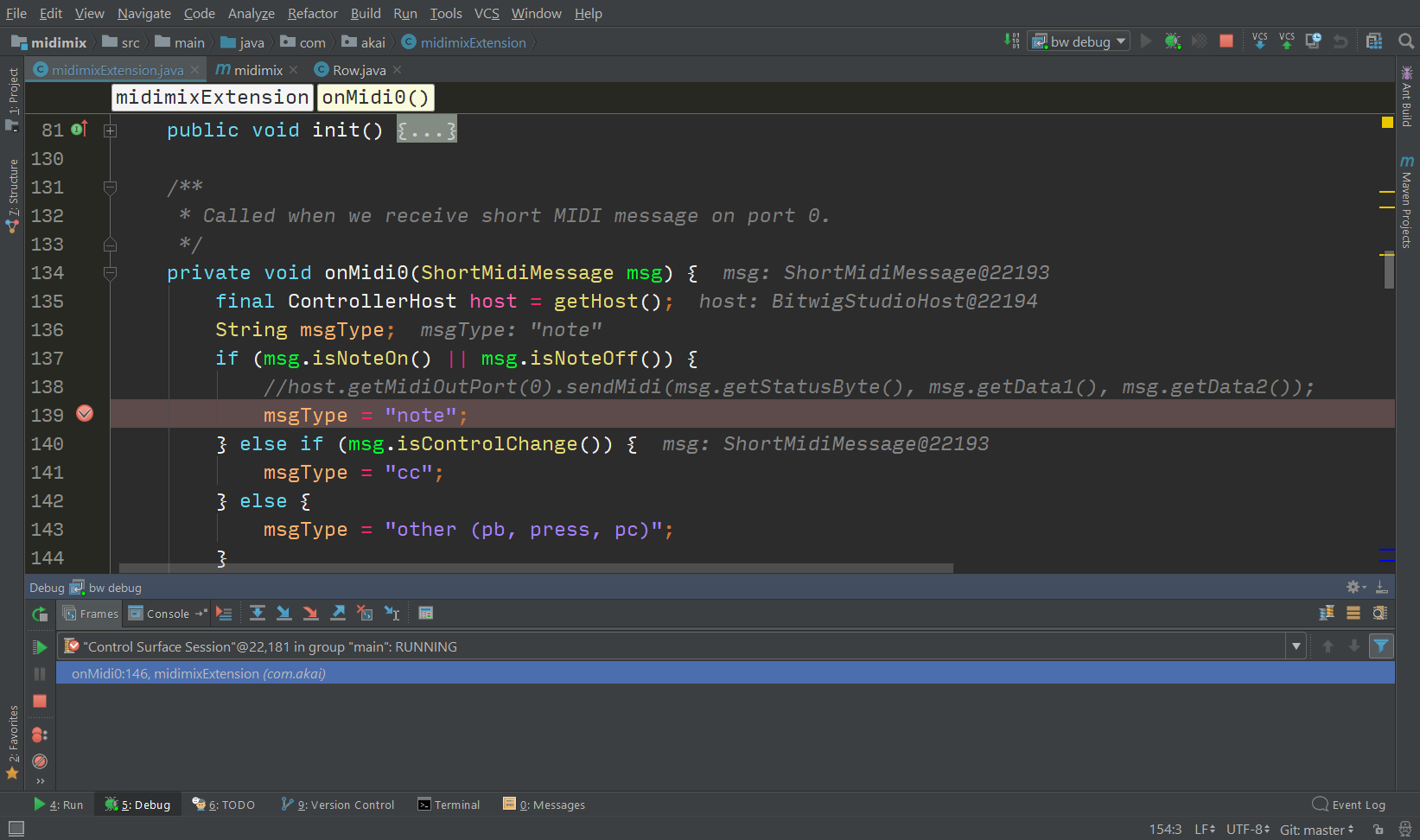Viewport: 1420px width, 840px height.
Task: Click Step Out icon
Action: tap(338, 614)
